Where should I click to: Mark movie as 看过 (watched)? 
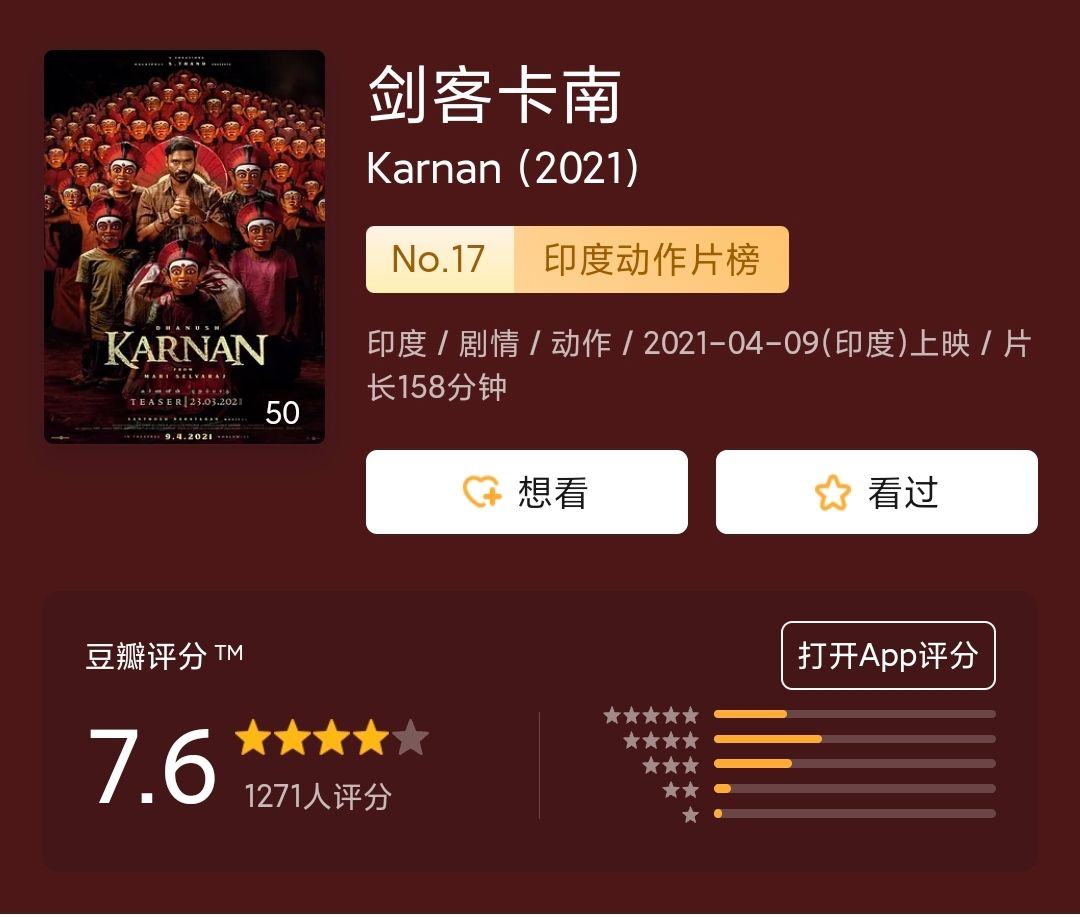point(877,492)
